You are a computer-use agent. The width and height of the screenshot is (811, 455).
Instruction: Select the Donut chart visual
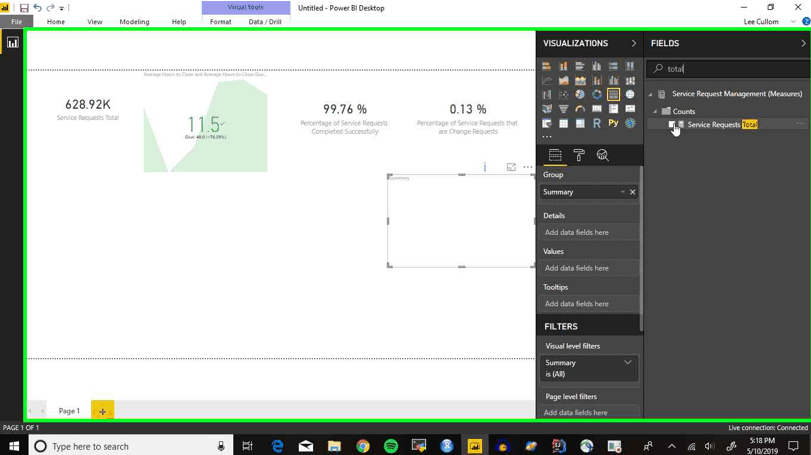(597, 95)
